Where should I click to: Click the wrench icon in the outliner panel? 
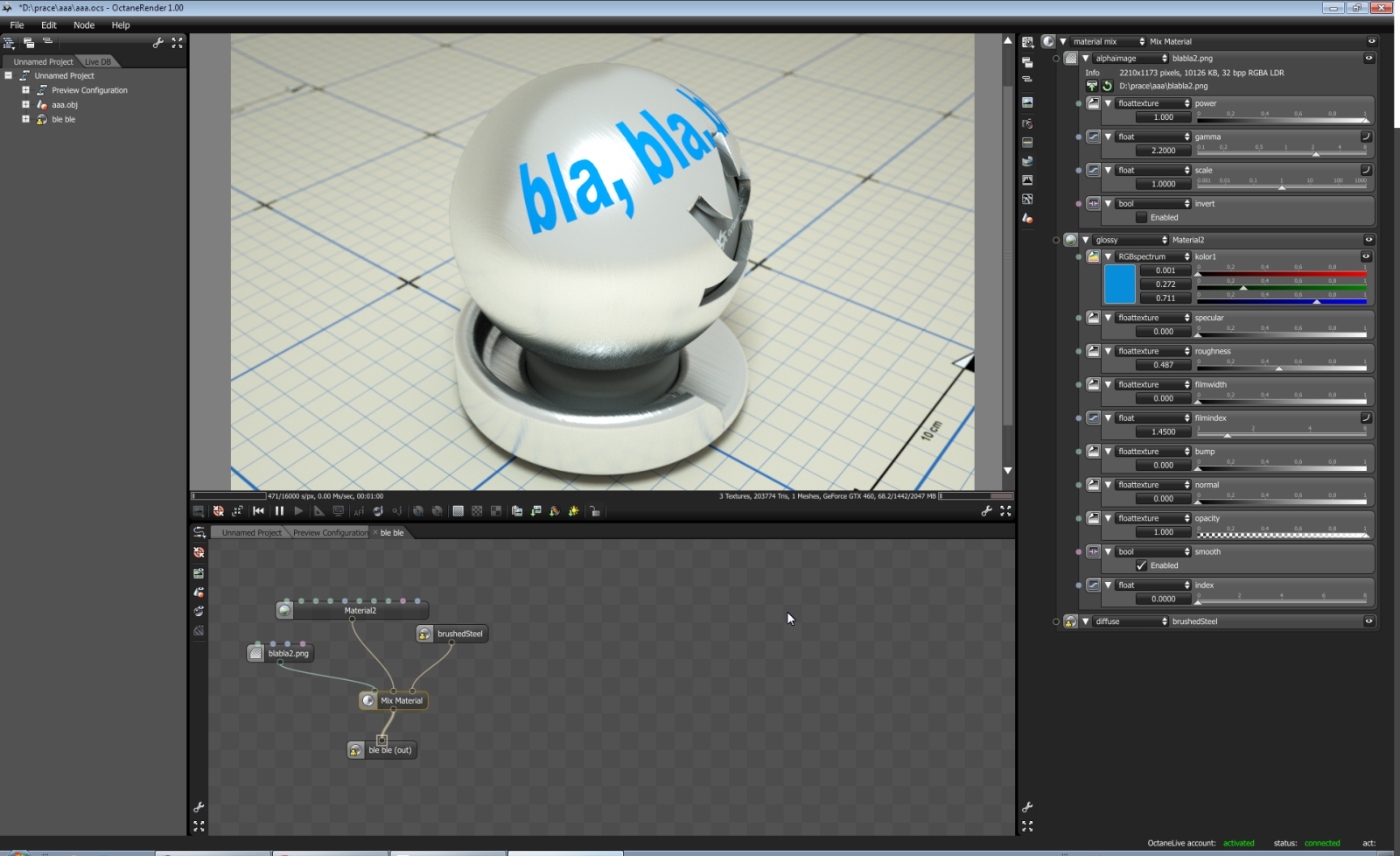tap(158, 42)
